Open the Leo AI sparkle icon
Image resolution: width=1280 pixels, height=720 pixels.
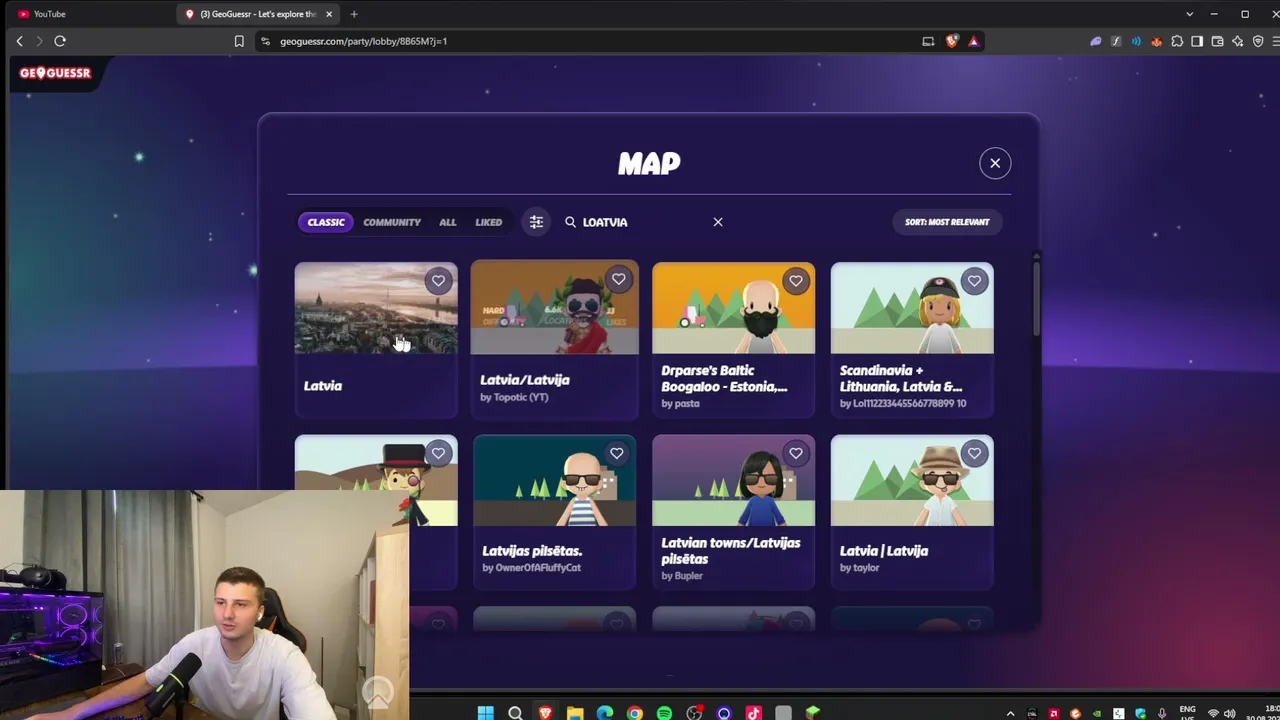(x=1238, y=41)
